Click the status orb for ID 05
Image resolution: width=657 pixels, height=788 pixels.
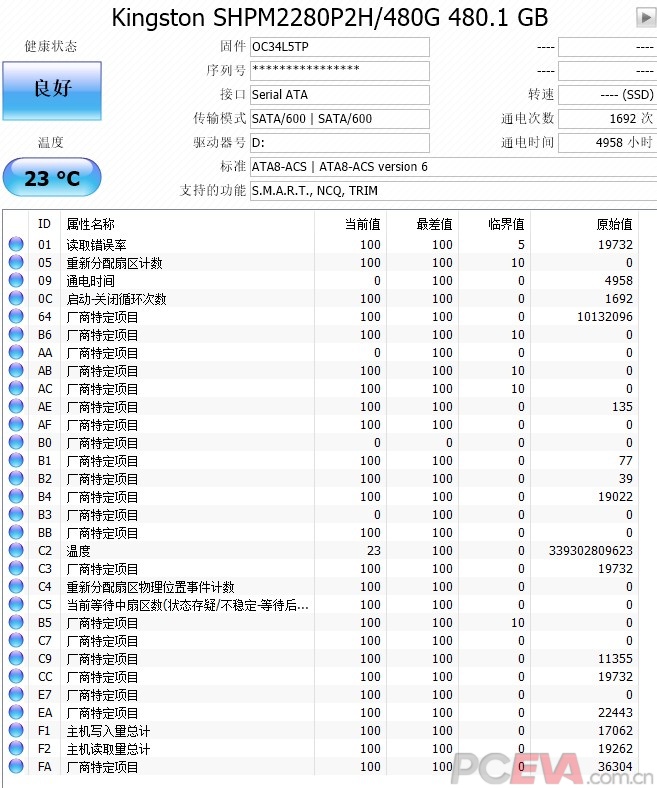coord(16,262)
